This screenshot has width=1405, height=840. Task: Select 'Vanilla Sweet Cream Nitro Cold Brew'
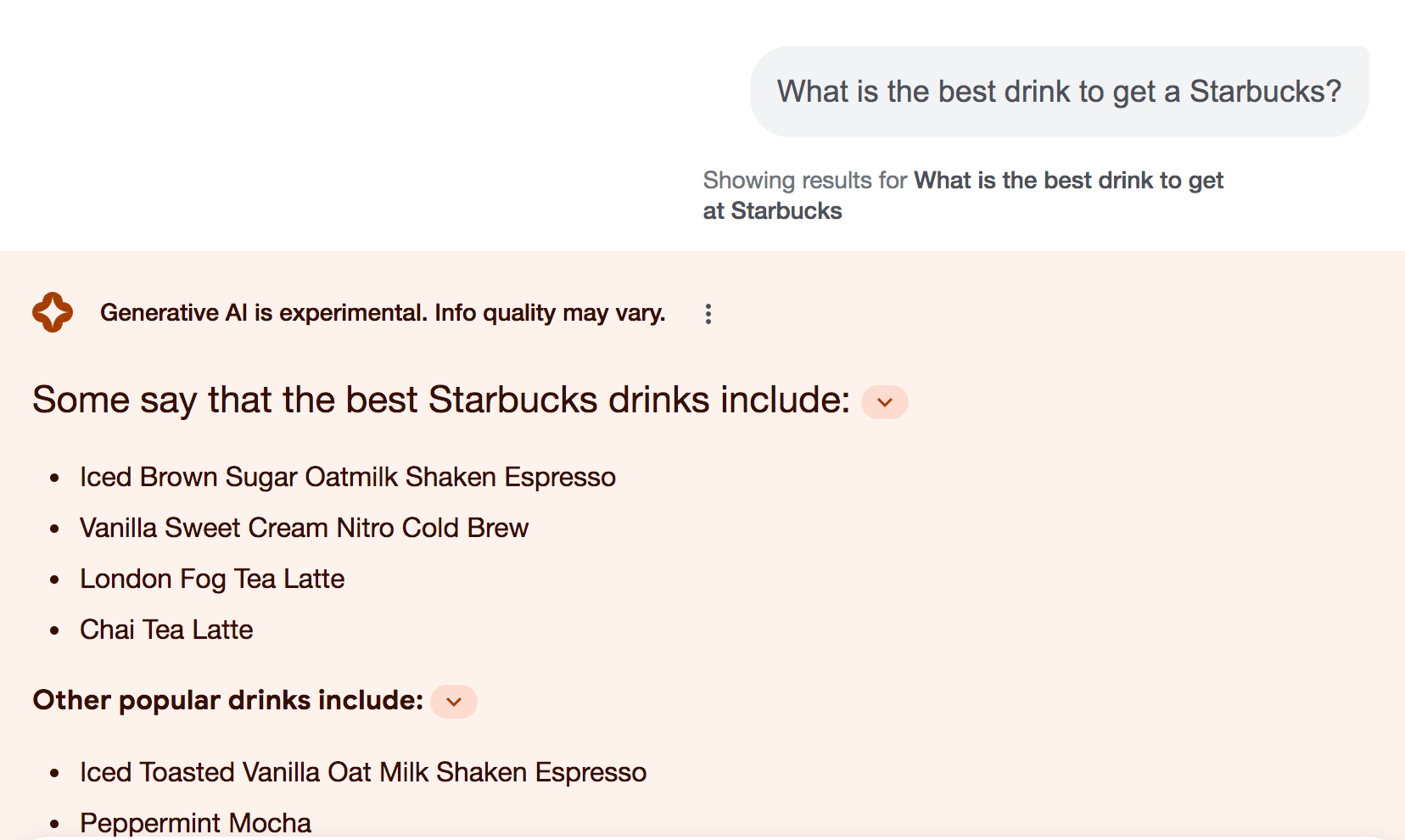click(304, 528)
